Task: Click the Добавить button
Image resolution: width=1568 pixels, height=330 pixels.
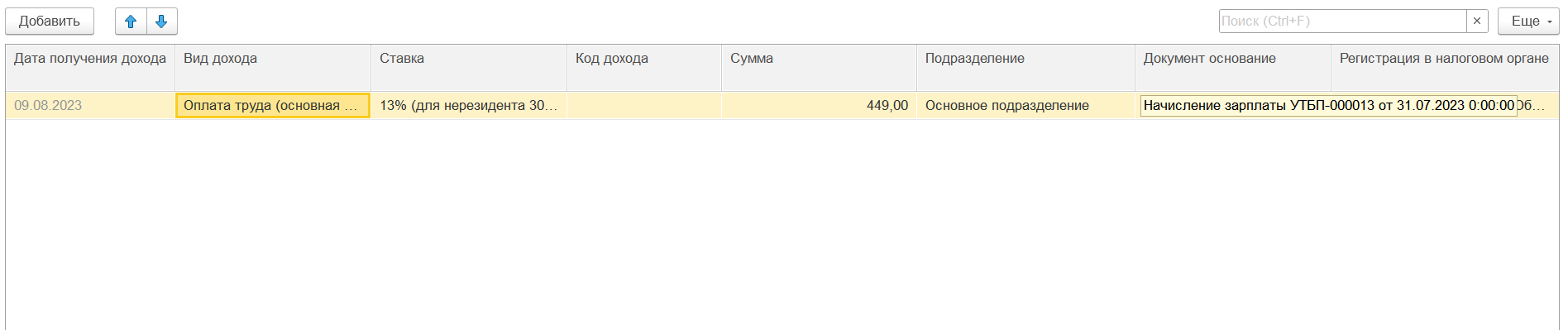Action: [50, 22]
